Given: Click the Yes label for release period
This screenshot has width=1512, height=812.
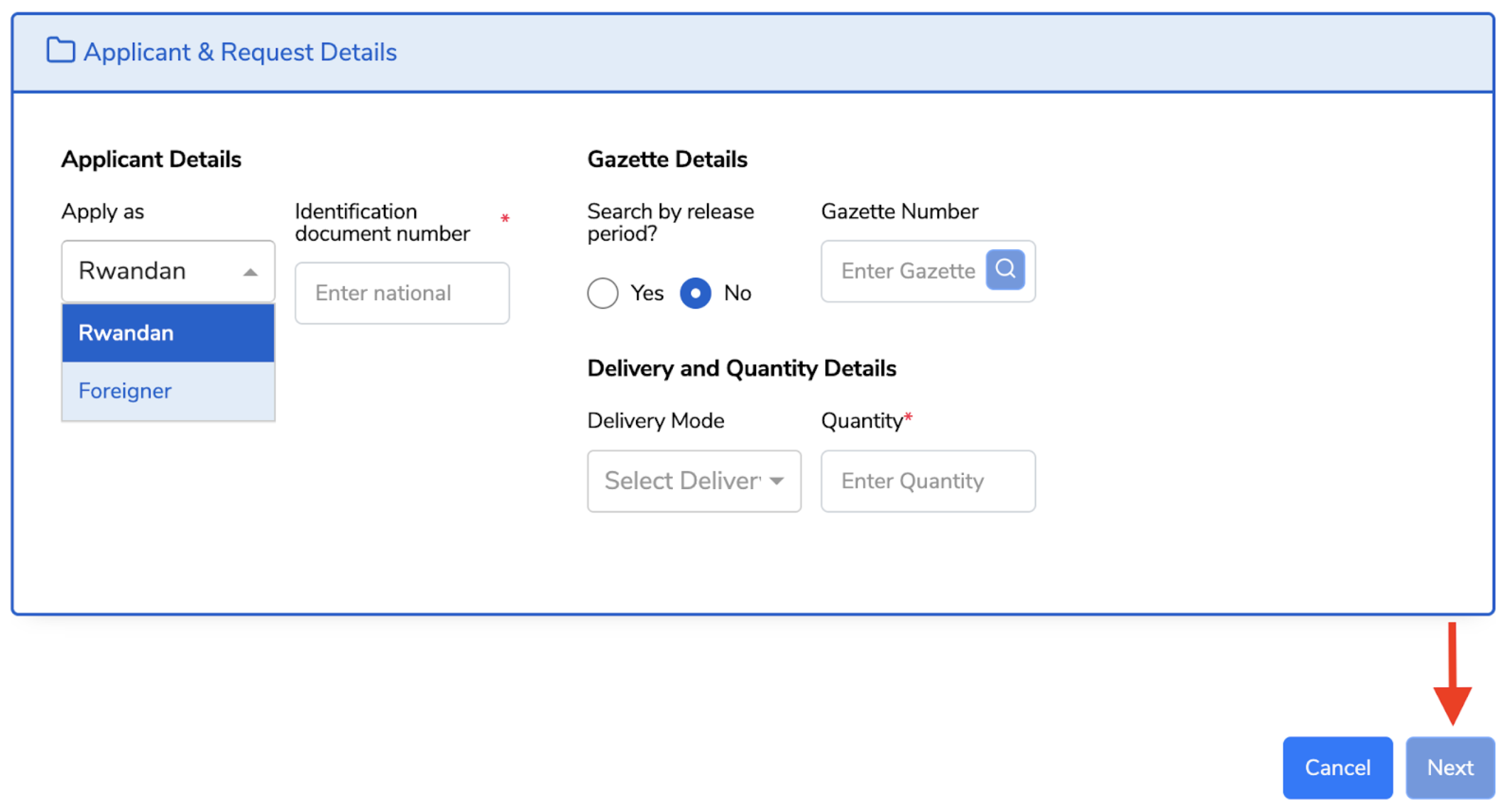Looking at the screenshot, I should point(647,293).
